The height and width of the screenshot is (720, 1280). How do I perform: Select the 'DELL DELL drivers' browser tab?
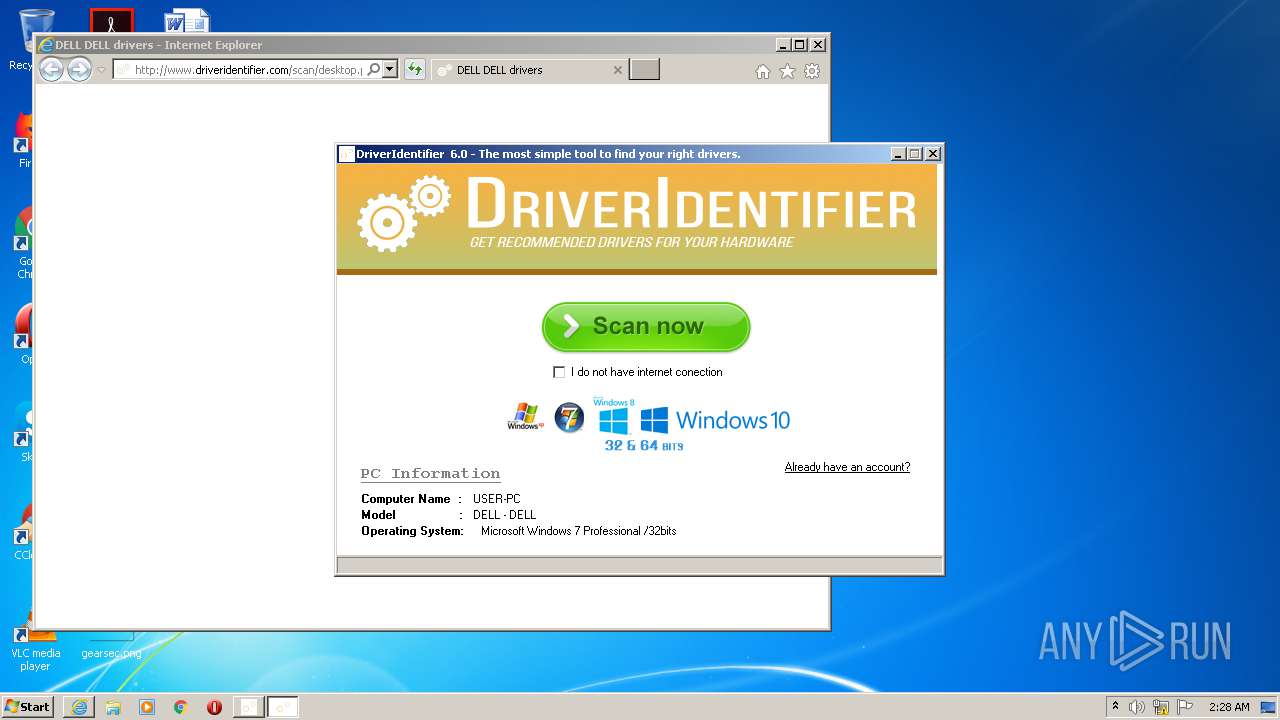pyautogui.click(x=529, y=70)
